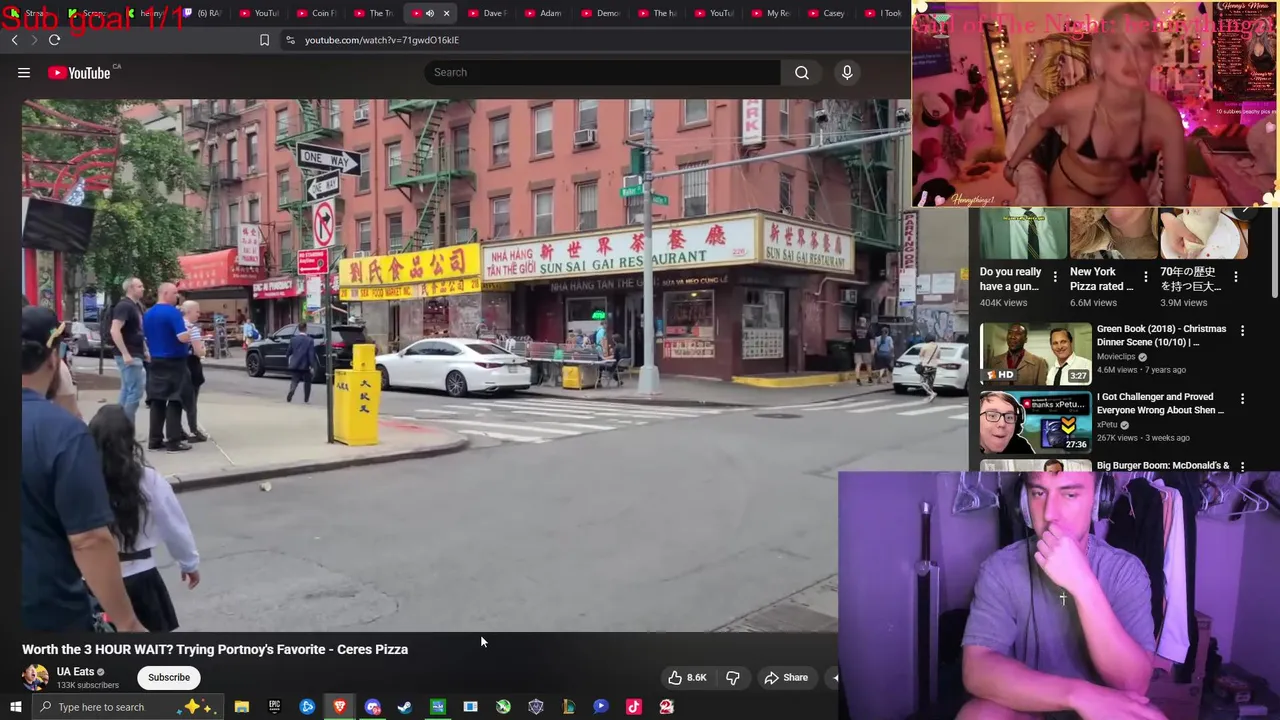Open 'Do you really have a gun' short
The height and width of the screenshot is (720, 1280).
click(x=1021, y=233)
